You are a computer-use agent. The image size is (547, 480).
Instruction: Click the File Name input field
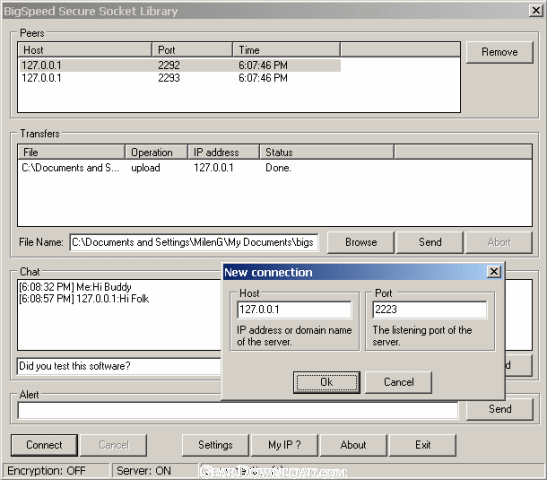pos(194,242)
